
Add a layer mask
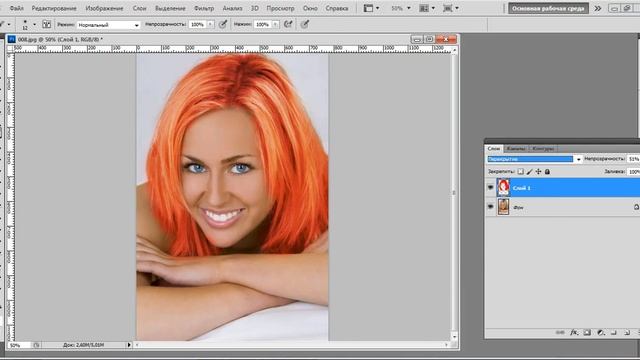587,333
